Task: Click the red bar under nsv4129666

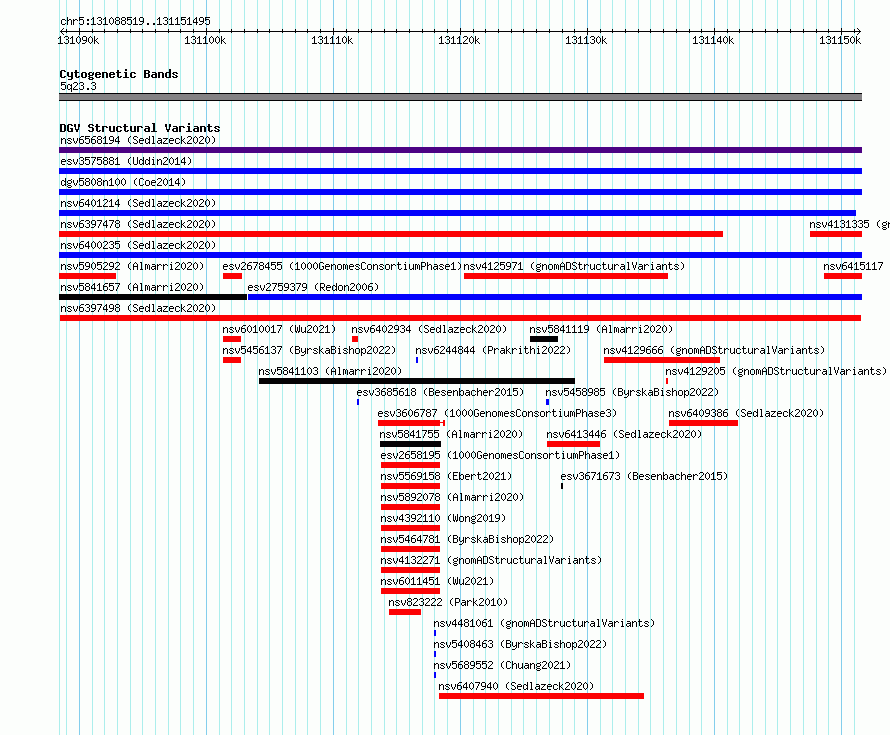Action: pyautogui.click(x=662, y=360)
